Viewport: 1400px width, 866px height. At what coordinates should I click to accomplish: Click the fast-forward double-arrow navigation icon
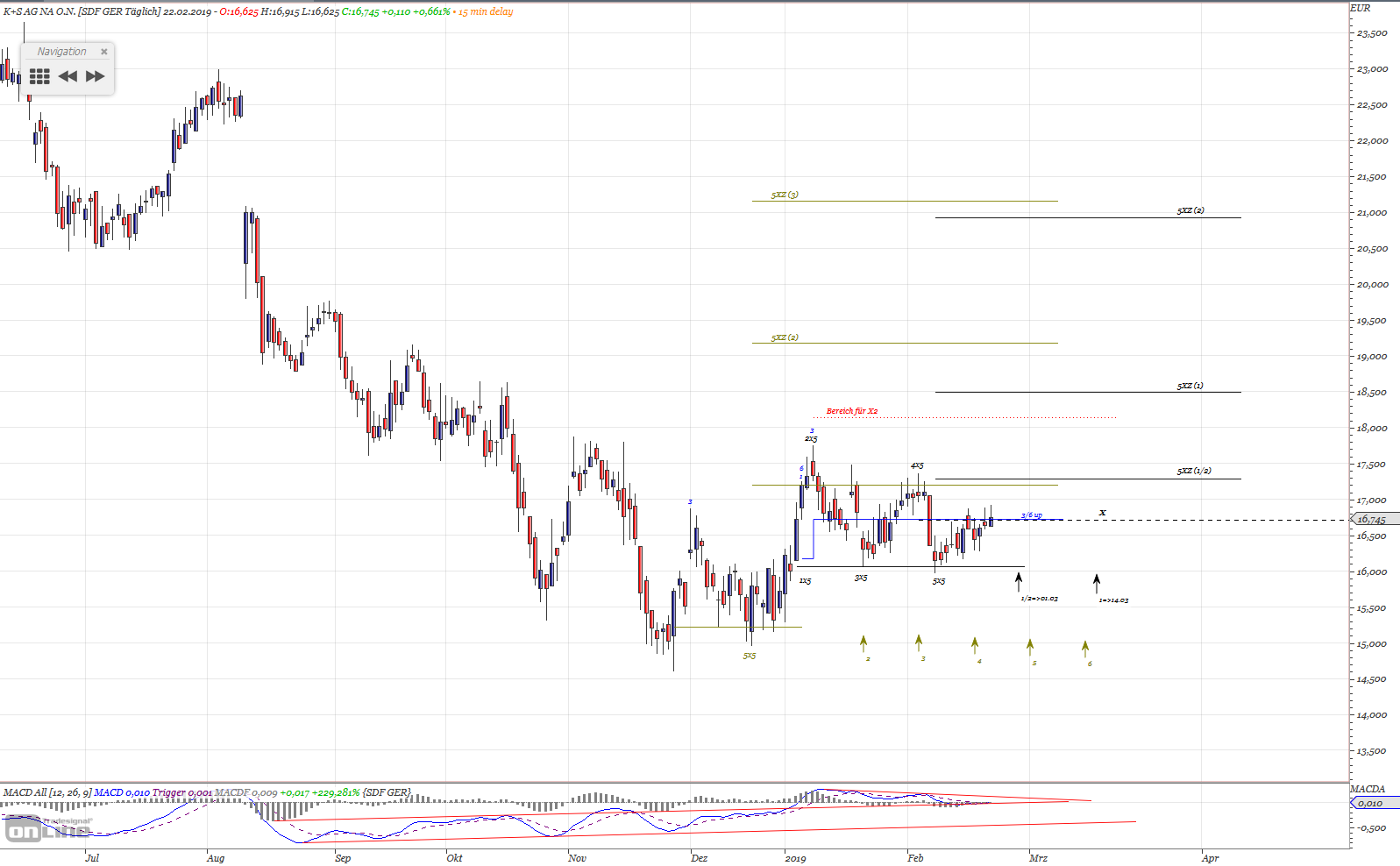(x=96, y=76)
